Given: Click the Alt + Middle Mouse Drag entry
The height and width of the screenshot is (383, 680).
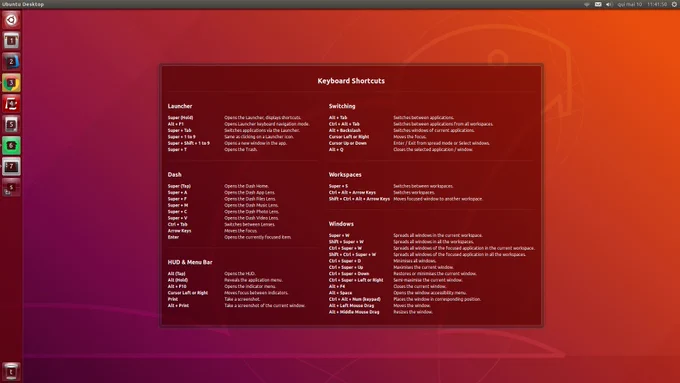Looking at the screenshot, I should coord(354,312).
